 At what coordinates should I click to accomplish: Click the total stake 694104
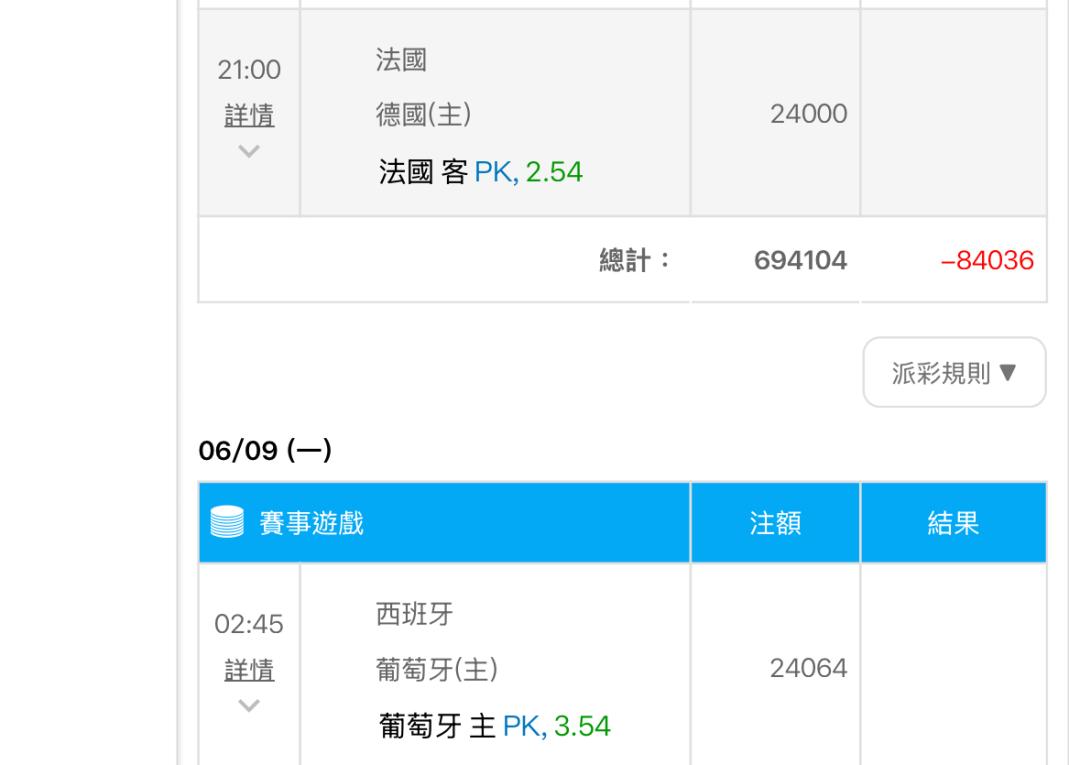click(x=800, y=260)
